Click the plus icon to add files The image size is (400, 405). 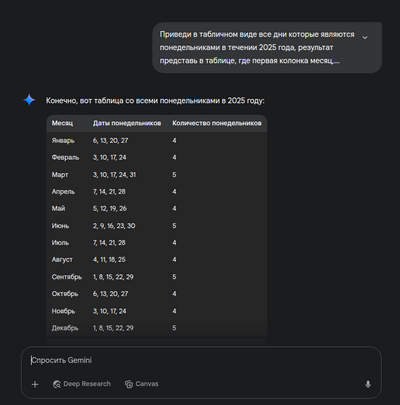(x=35, y=384)
